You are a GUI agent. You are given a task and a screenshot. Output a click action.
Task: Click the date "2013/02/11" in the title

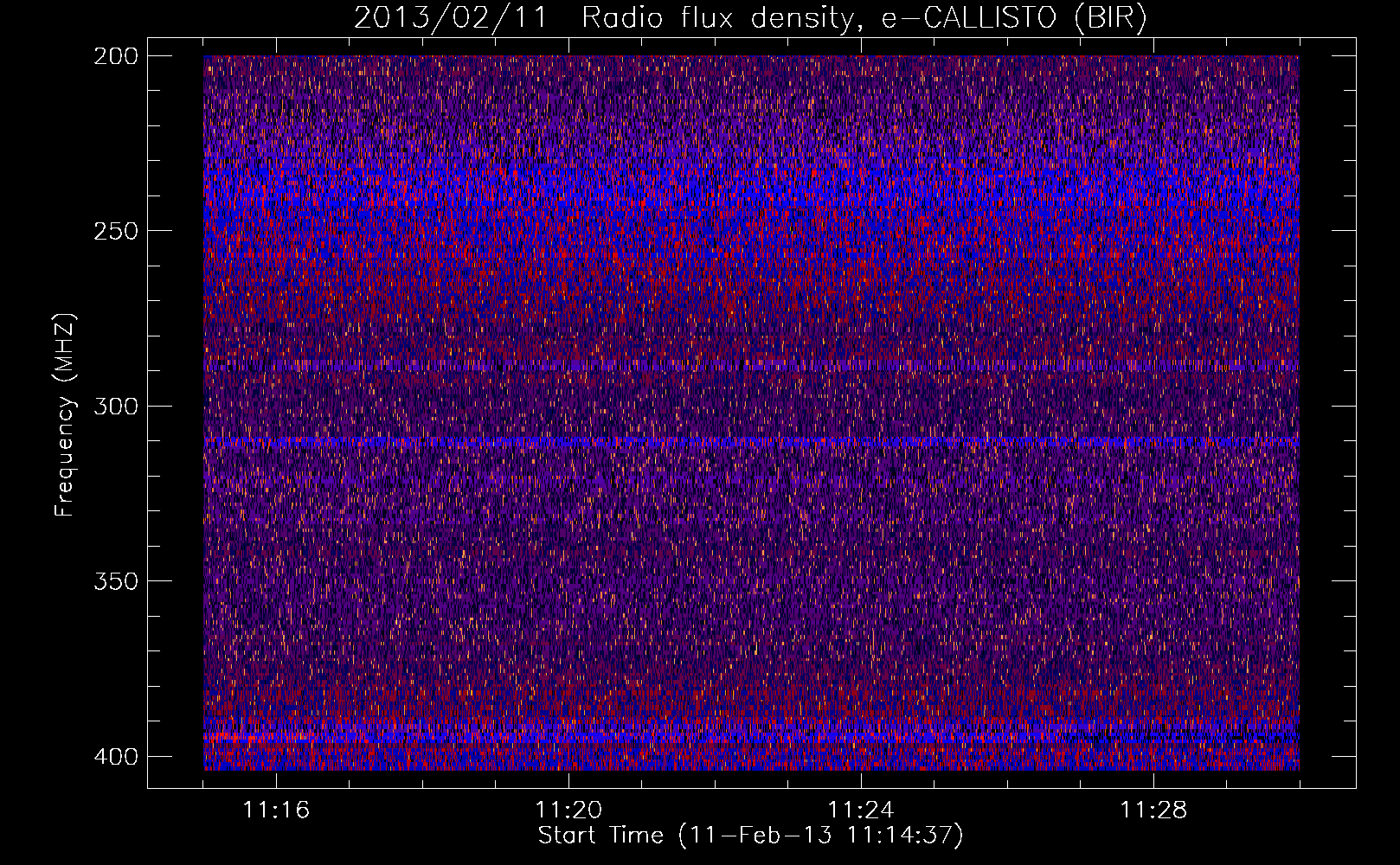451,19
